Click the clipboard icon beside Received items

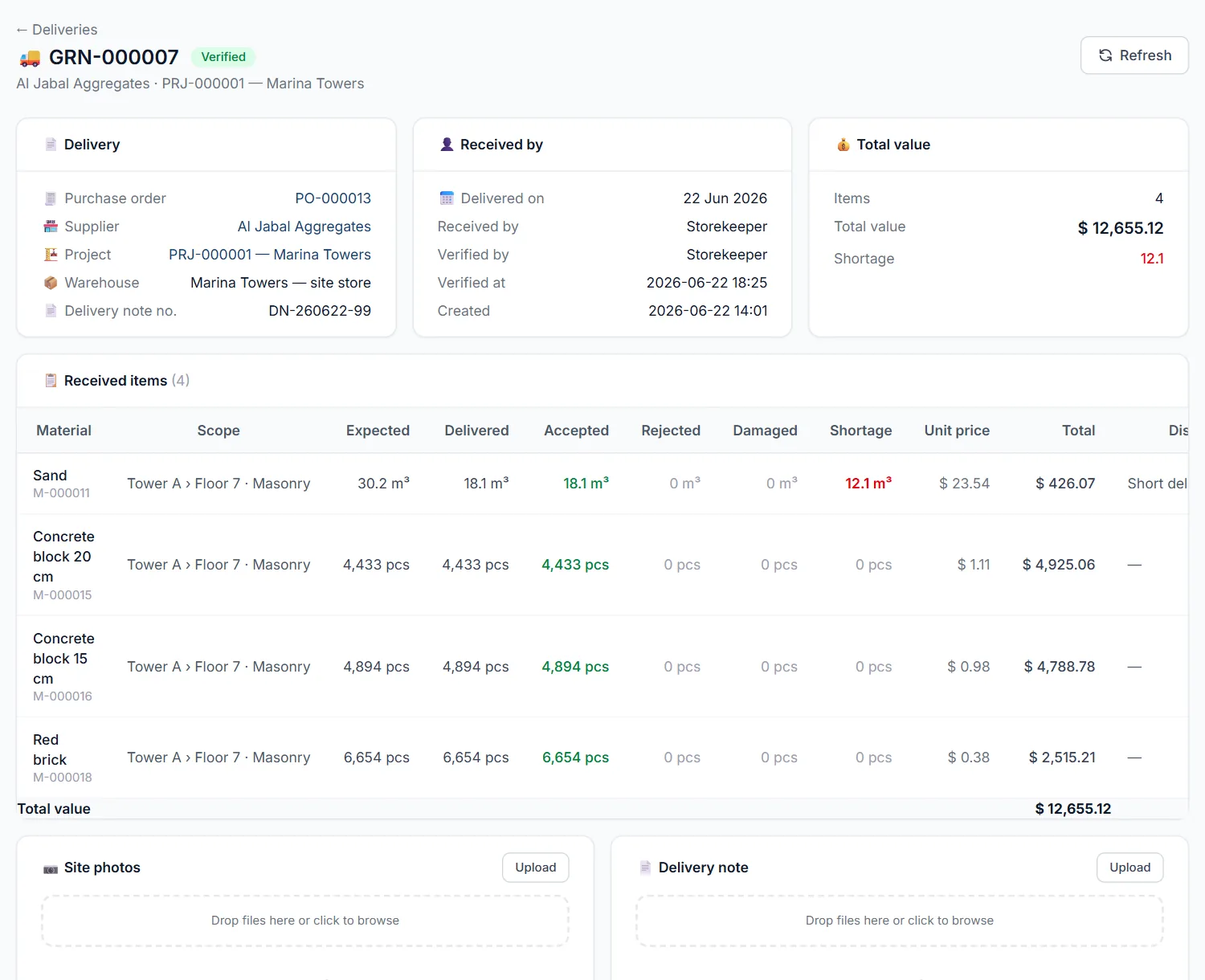(x=51, y=381)
